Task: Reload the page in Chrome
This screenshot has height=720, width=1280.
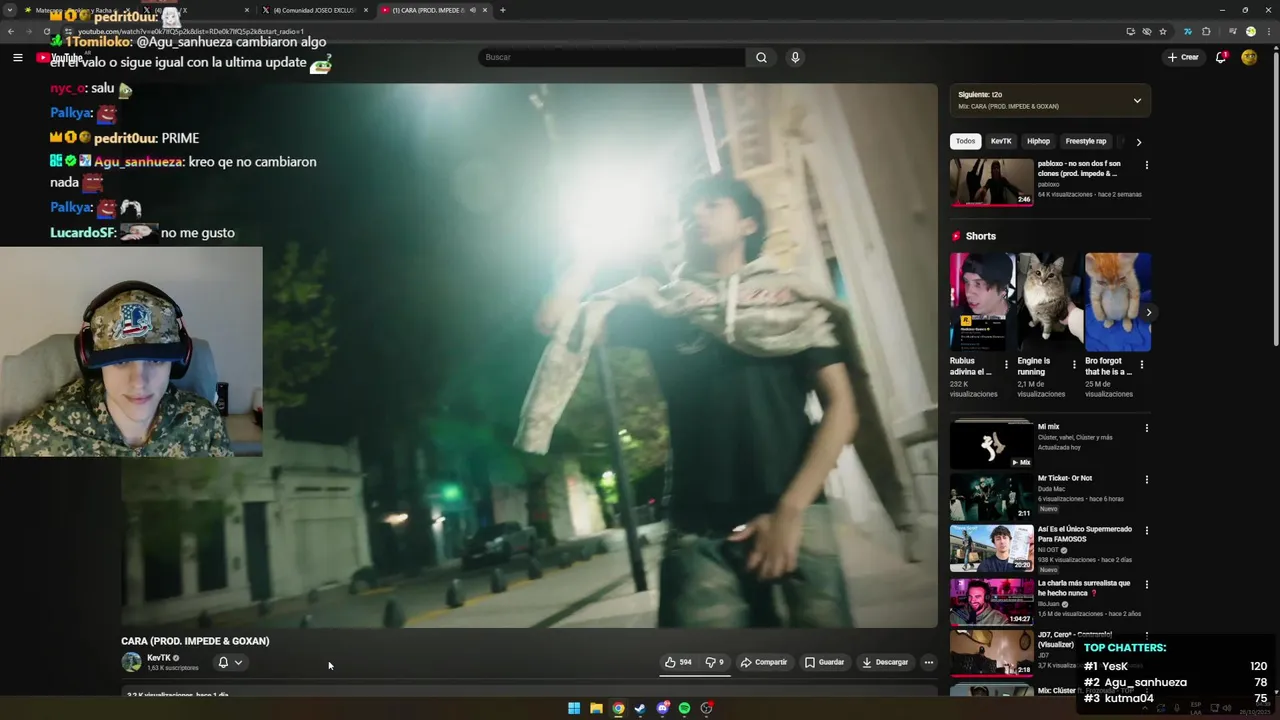Action: (47, 32)
